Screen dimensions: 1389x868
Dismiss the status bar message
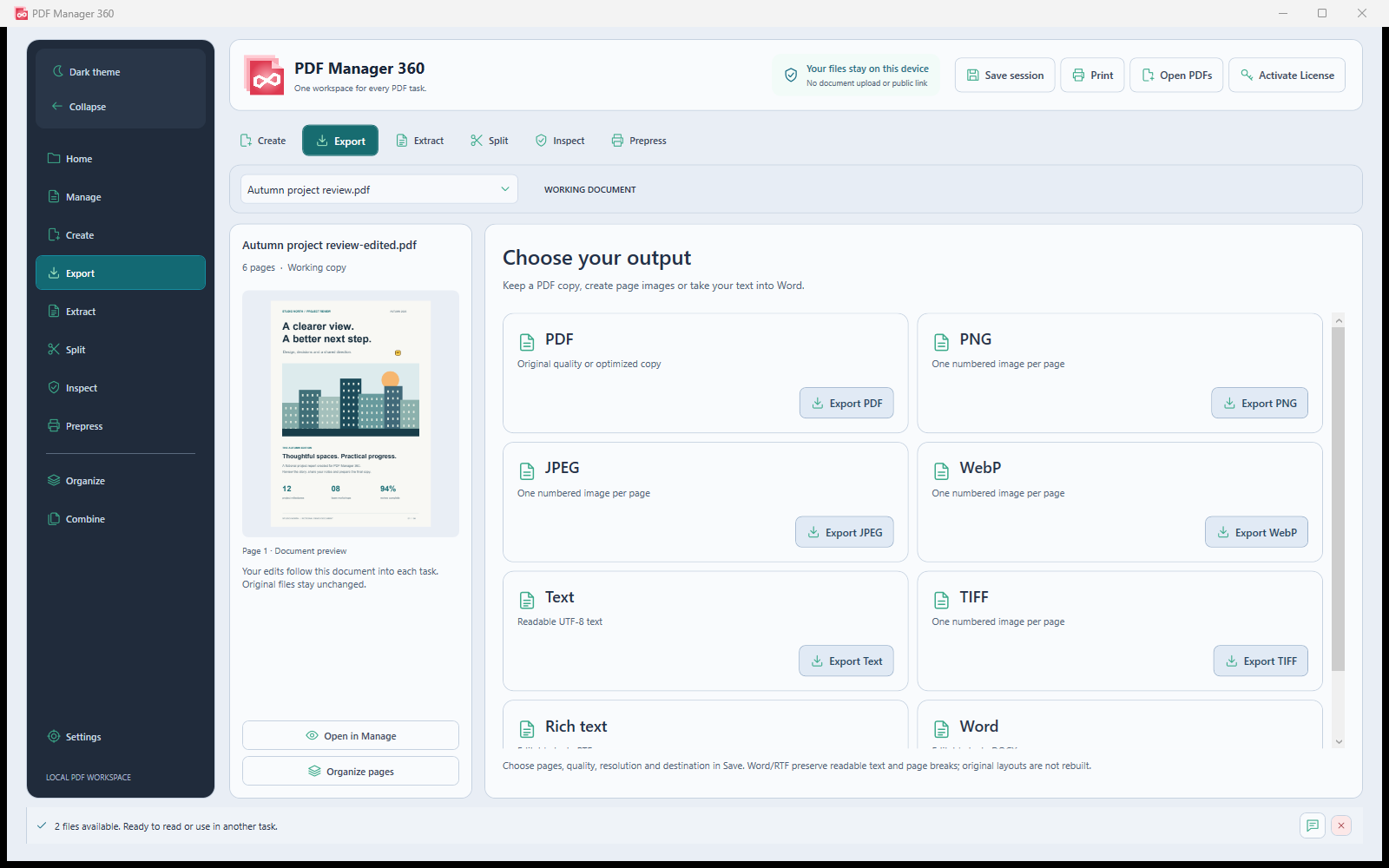point(1341,825)
